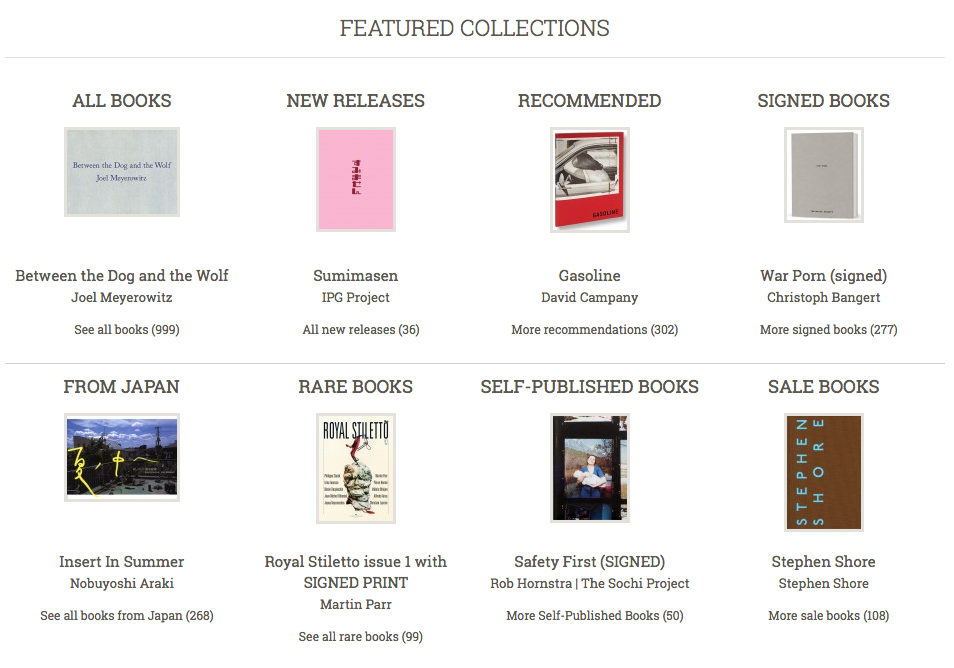This screenshot has width=954, height=668.
Task: Open the pink Sumimasen book cover
Action: point(356,180)
